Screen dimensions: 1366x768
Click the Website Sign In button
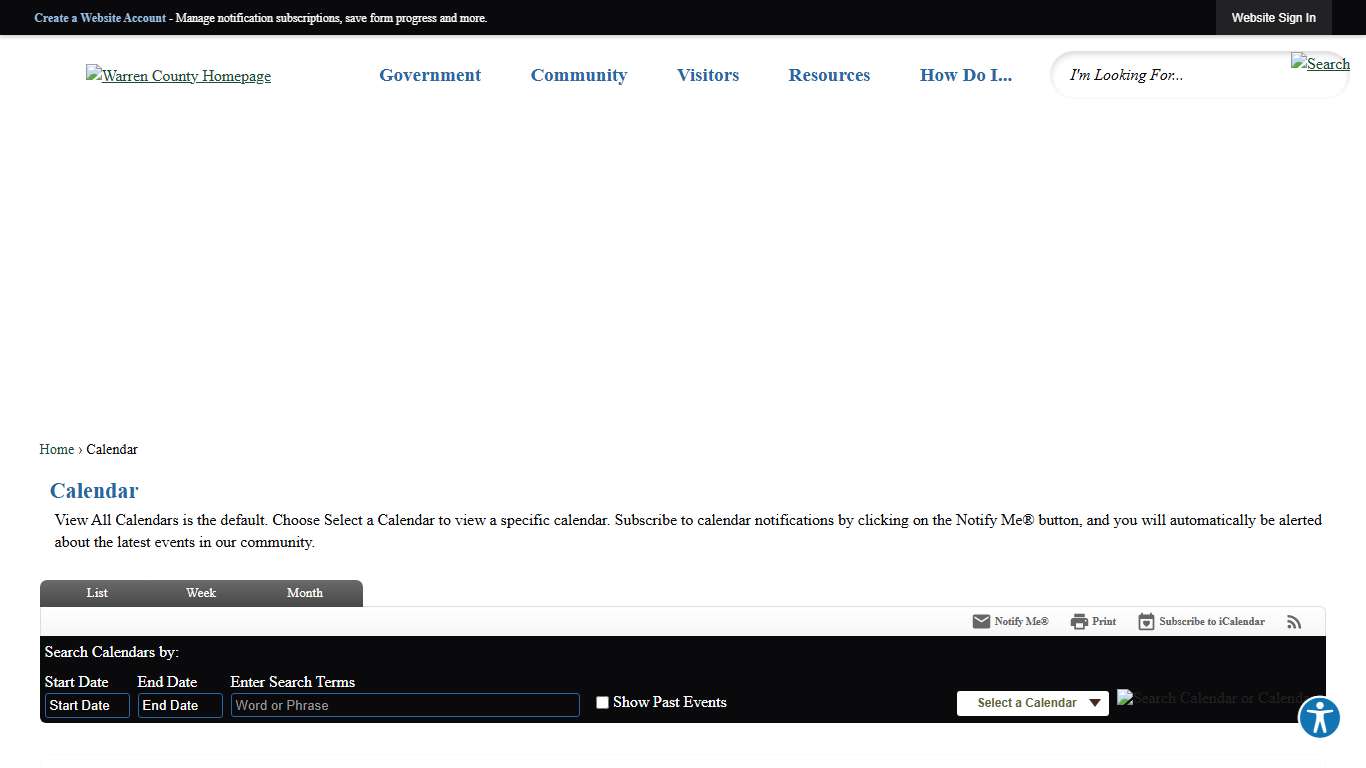1273,18
